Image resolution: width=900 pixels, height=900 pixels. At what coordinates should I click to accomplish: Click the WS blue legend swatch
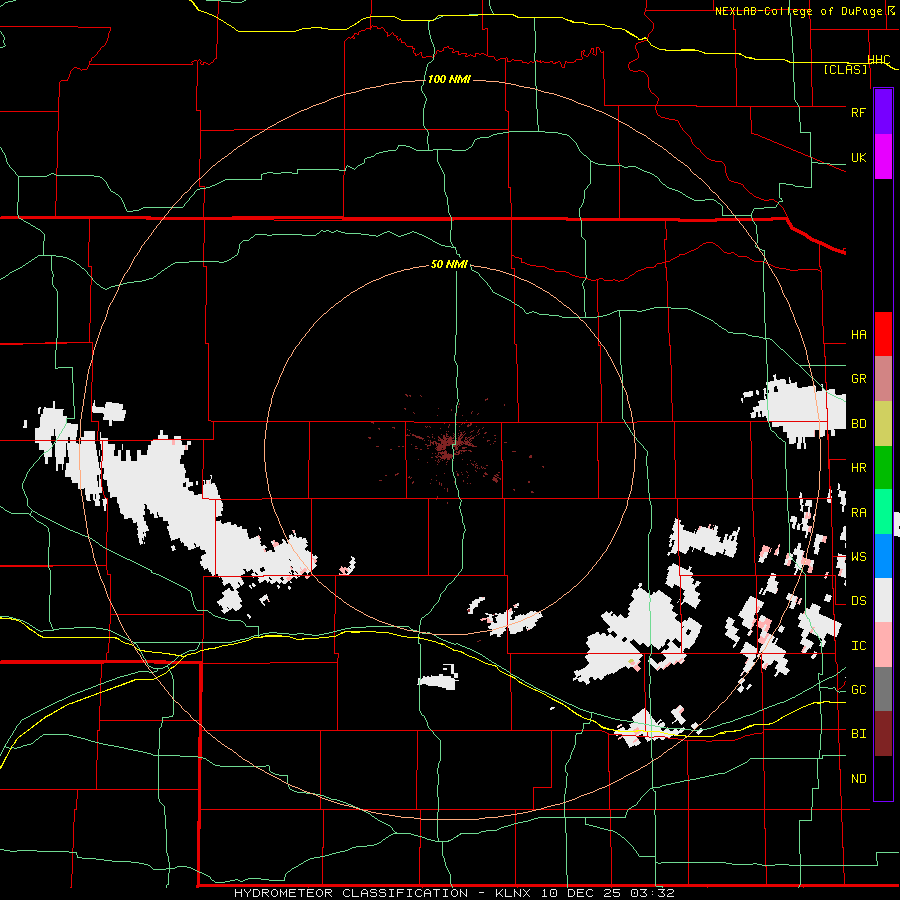tap(883, 556)
